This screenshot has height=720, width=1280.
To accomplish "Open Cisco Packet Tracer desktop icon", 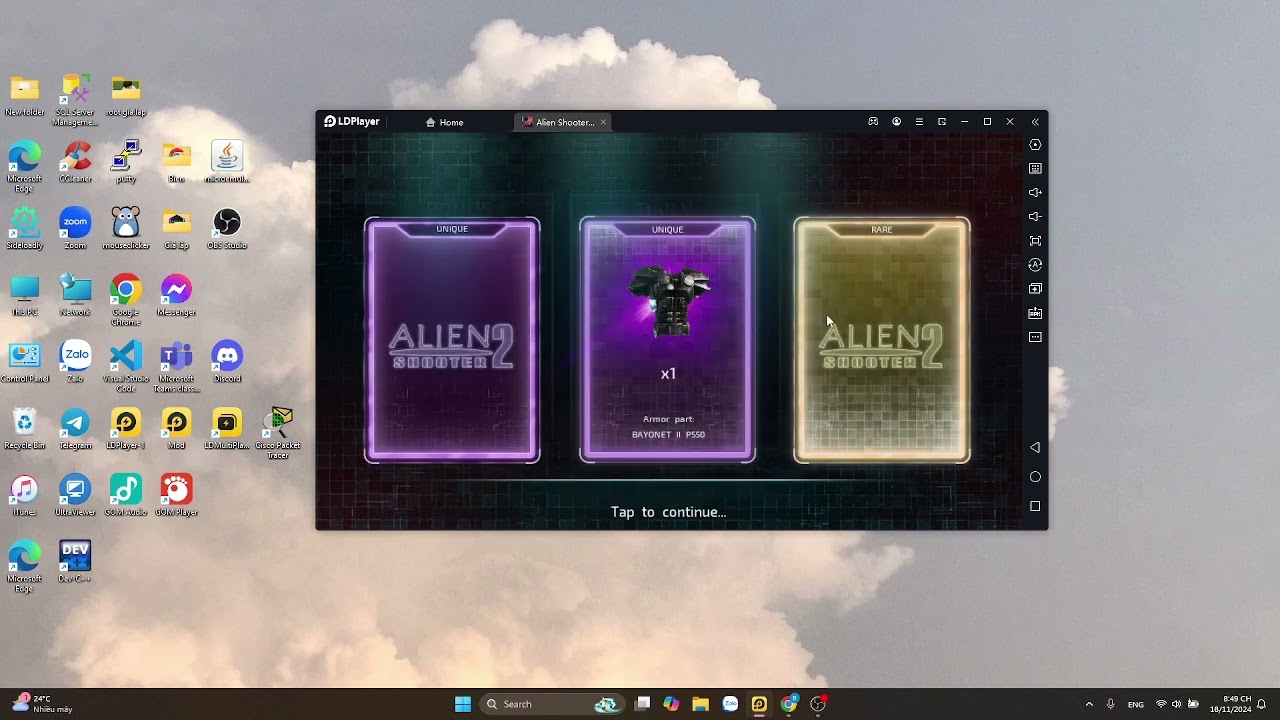I will pos(278,433).
